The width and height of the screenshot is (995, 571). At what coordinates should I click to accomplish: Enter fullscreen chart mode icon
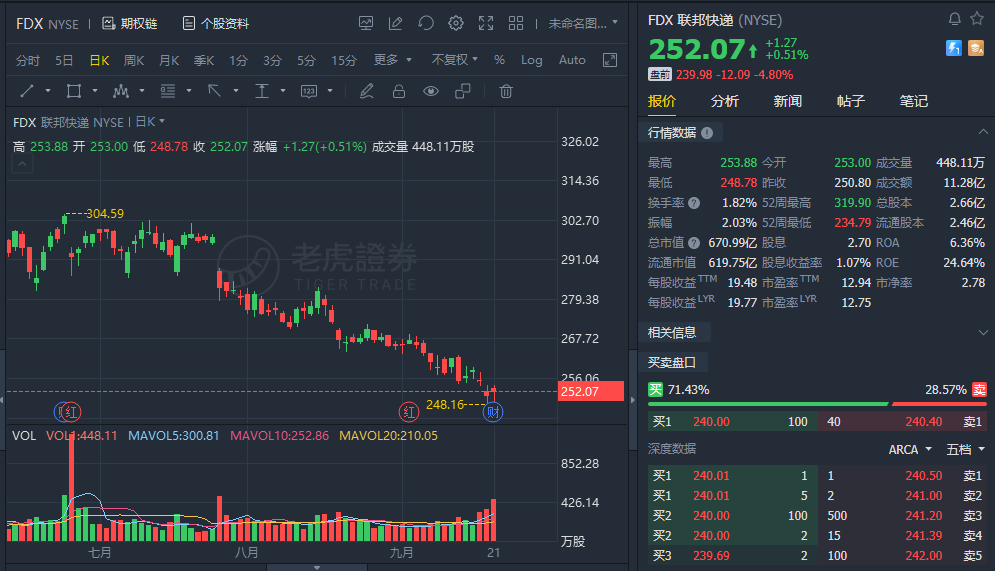tap(486, 23)
